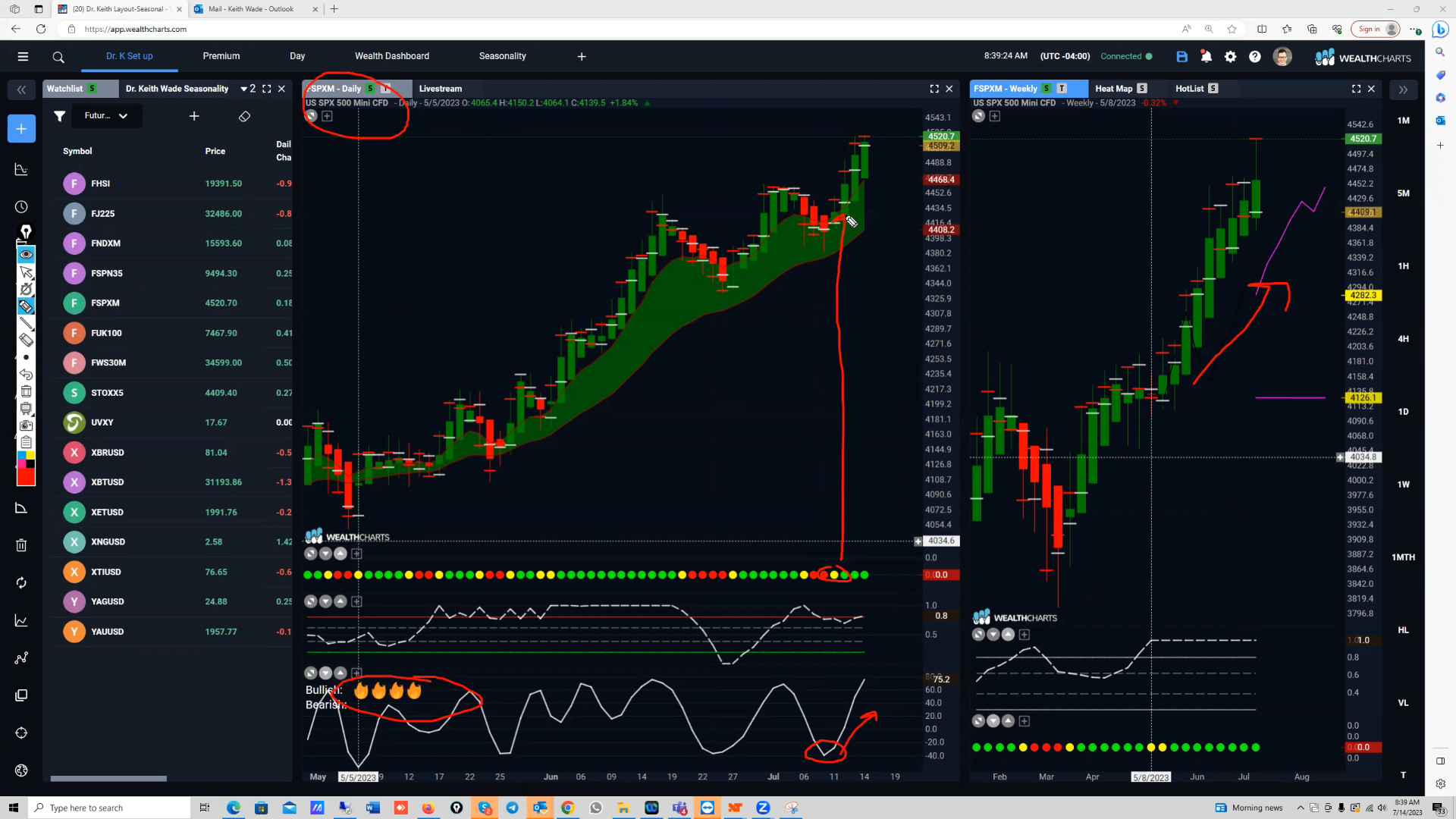Collapse the left panel with double chevron
The width and height of the screenshot is (1456, 819).
tap(21, 89)
